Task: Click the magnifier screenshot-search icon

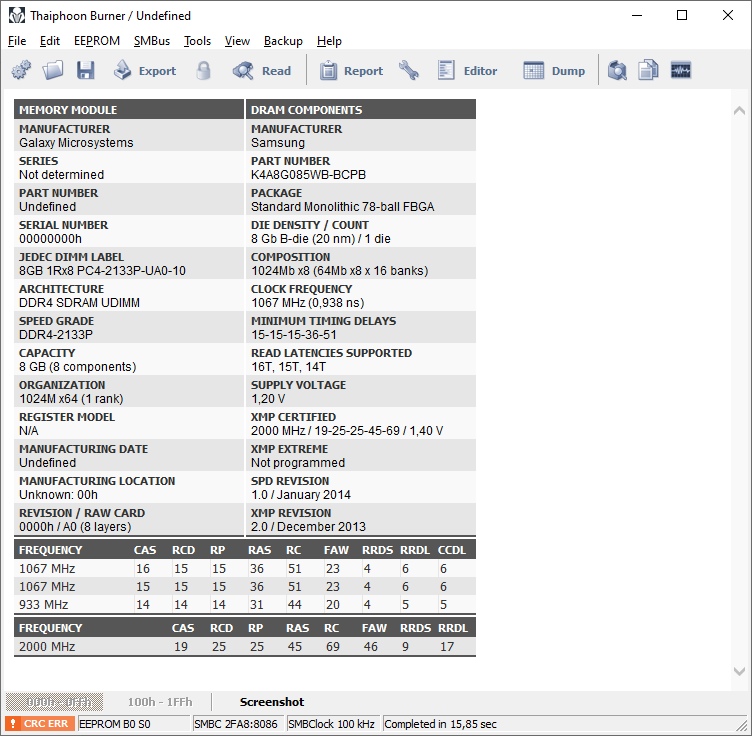Action: coord(617,70)
